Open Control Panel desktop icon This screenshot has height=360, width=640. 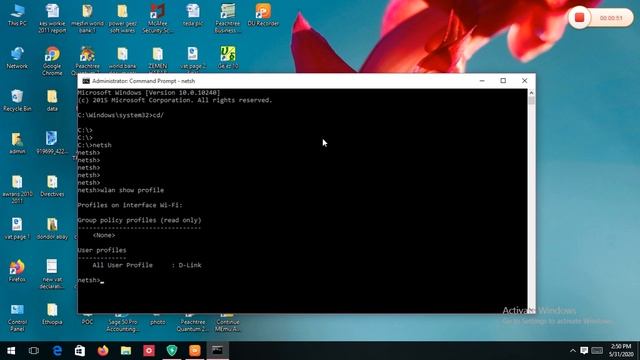point(17,317)
